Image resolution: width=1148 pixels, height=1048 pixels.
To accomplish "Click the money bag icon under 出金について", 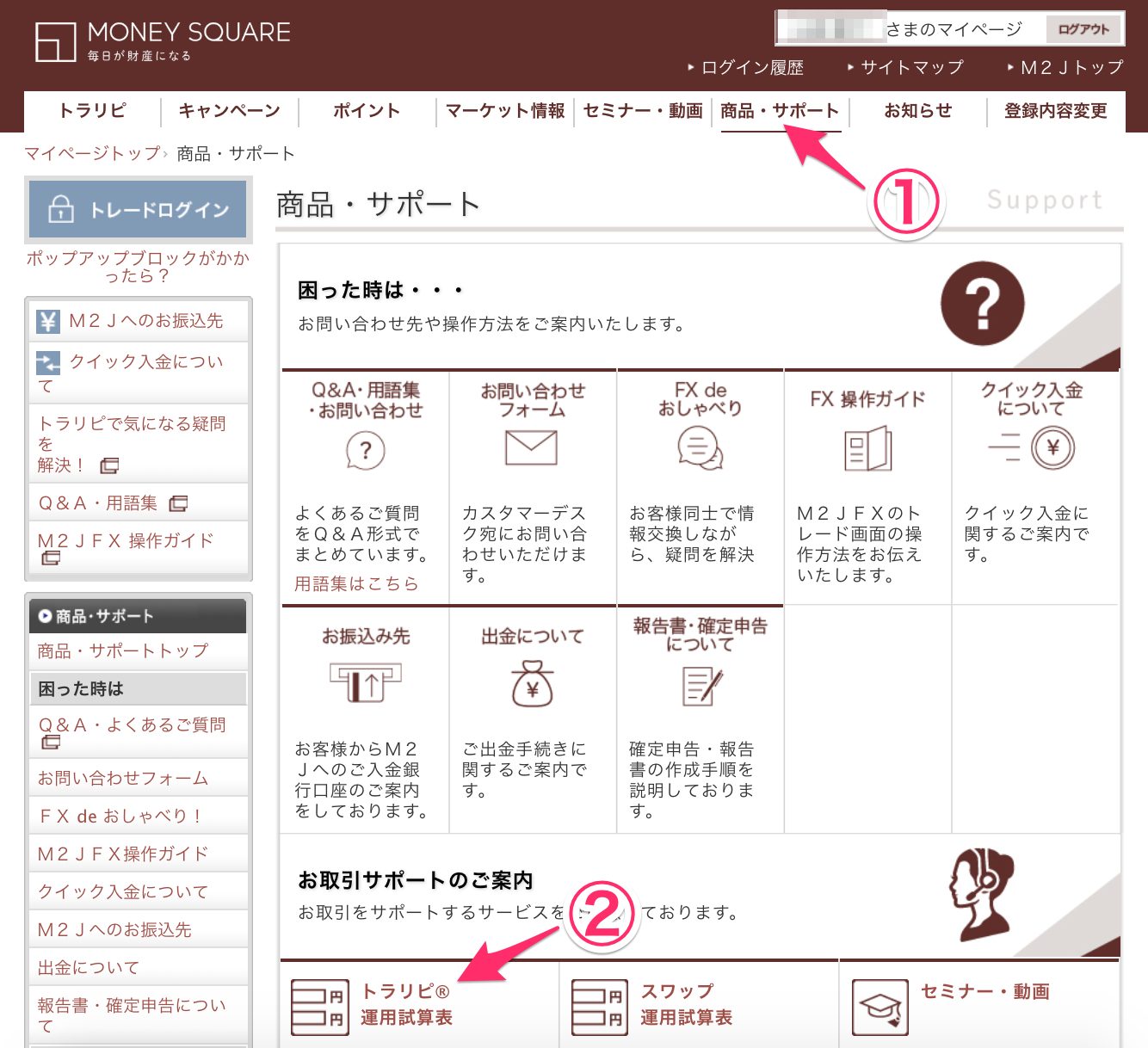I will (533, 684).
